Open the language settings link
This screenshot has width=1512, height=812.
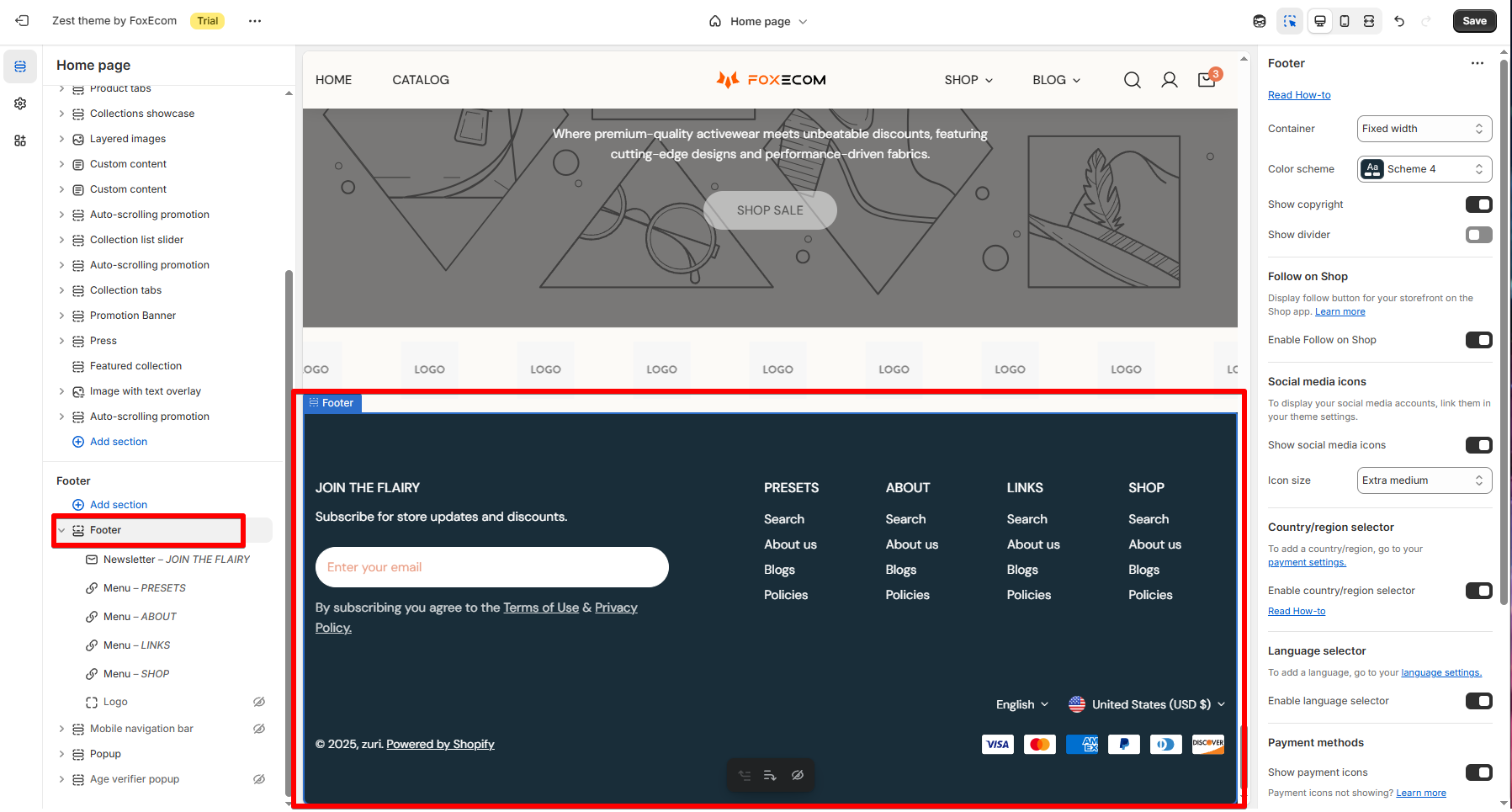pos(1441,673)
